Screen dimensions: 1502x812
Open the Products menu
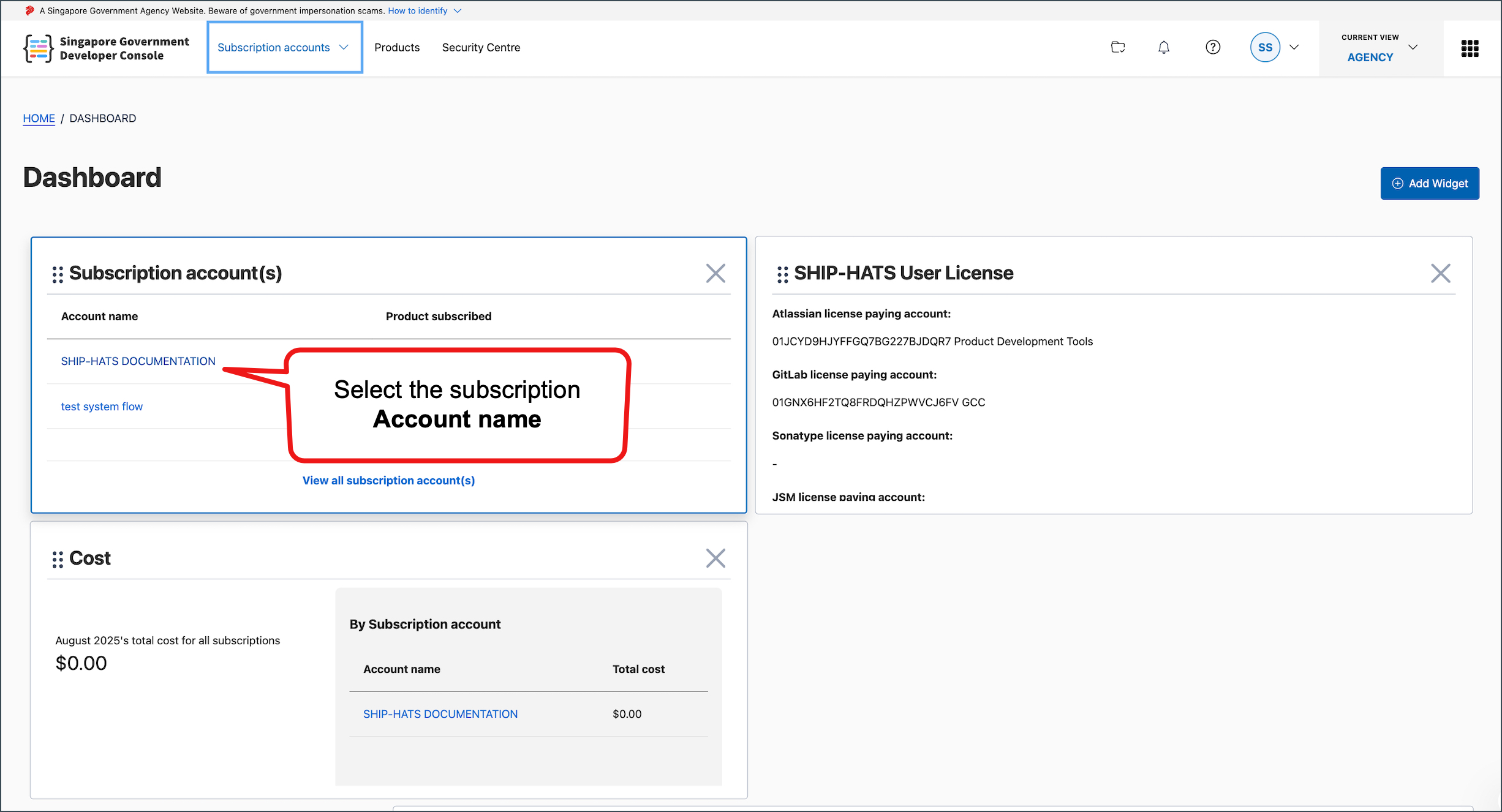click(397, 47)
